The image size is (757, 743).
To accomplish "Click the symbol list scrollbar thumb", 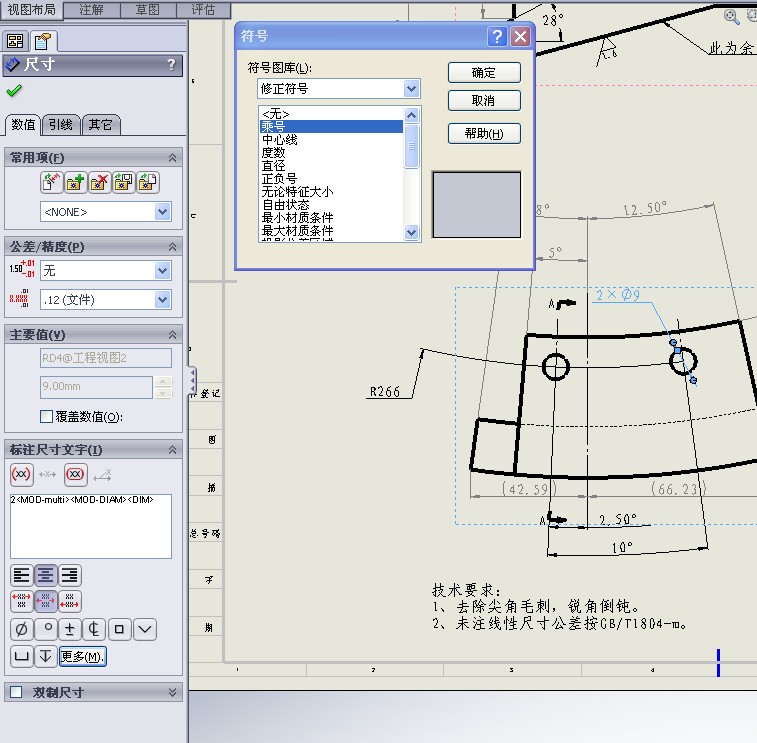I will pos(411,146).
